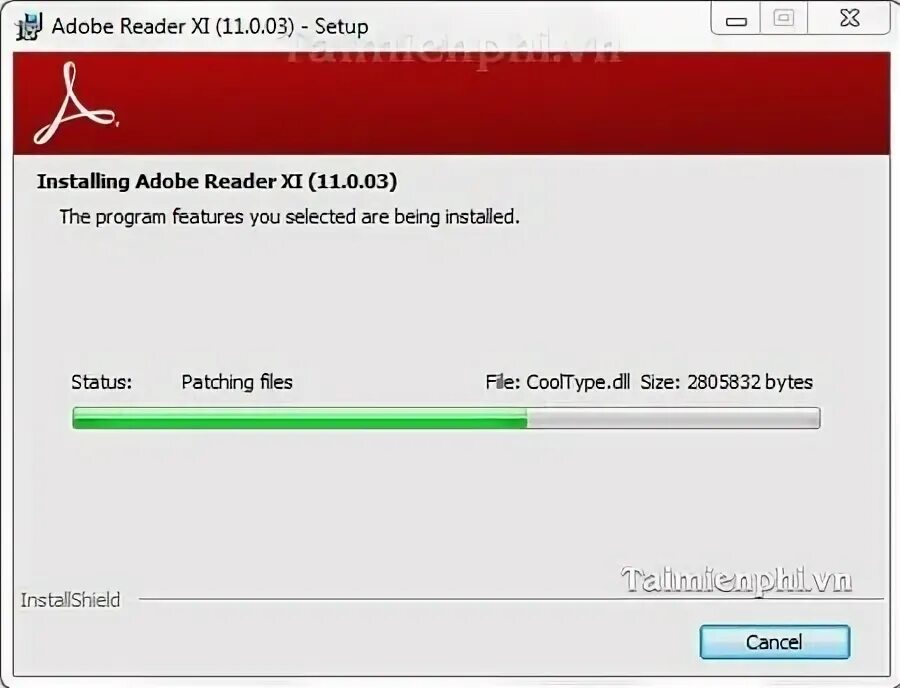Click the Taimienphi.vn watermark at bottom
This screenshot has height=688, width=900.
[736, 580]
